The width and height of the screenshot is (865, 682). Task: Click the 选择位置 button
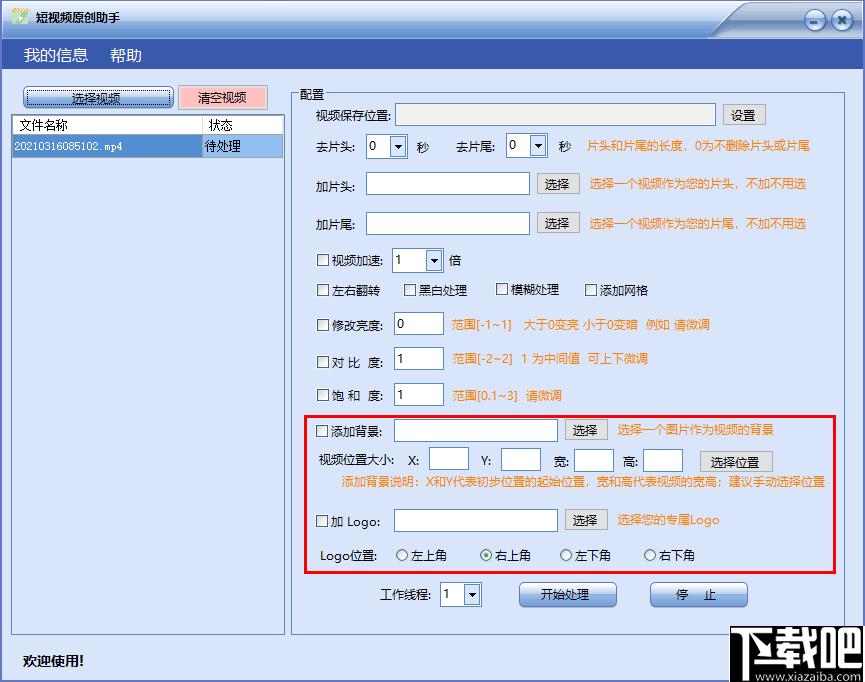tap(736, 462)
